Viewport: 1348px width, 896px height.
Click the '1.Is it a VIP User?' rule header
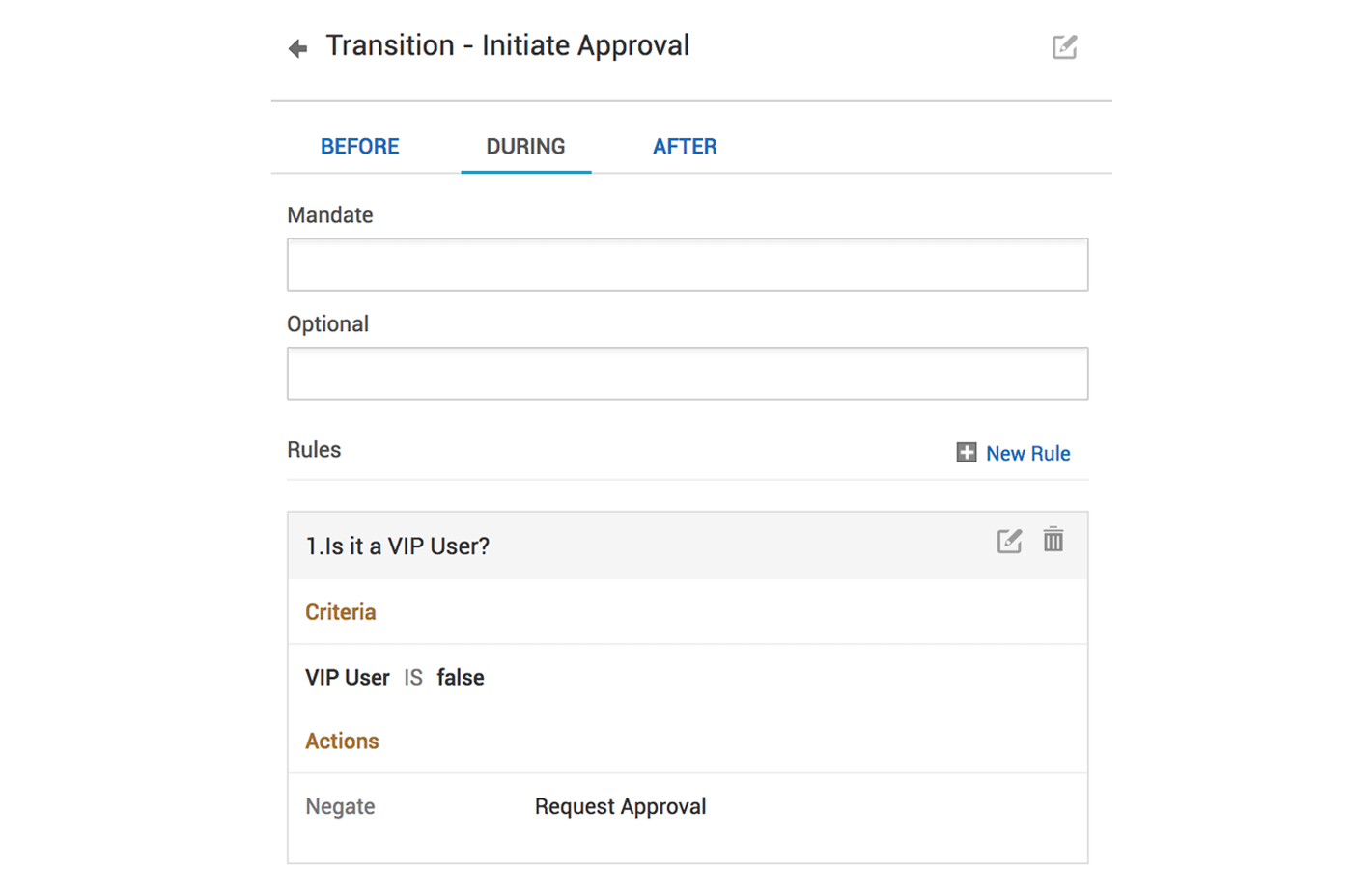(x=398, y=546)
